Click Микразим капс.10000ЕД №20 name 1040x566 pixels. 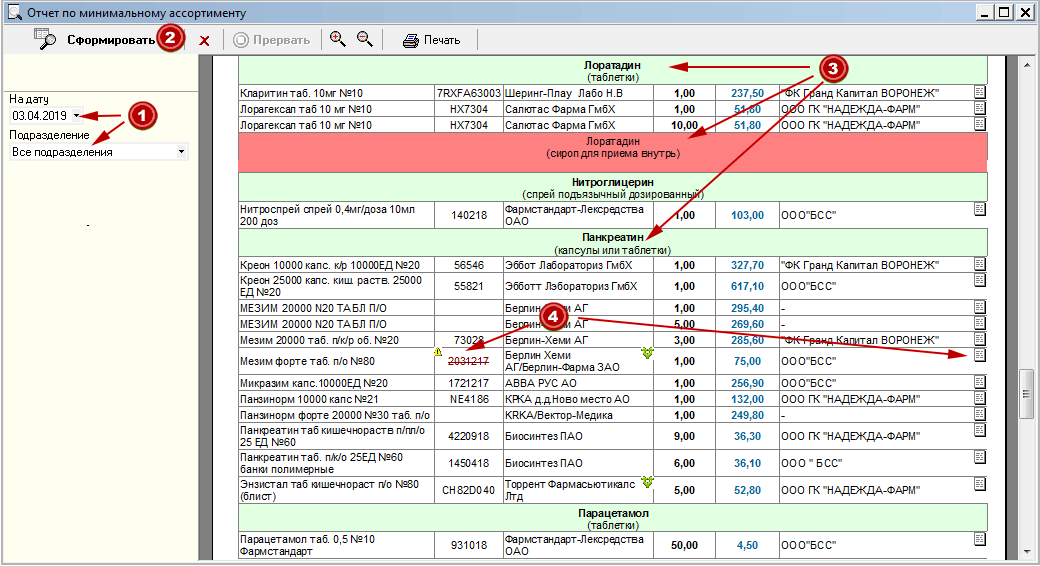coord(314,384)
